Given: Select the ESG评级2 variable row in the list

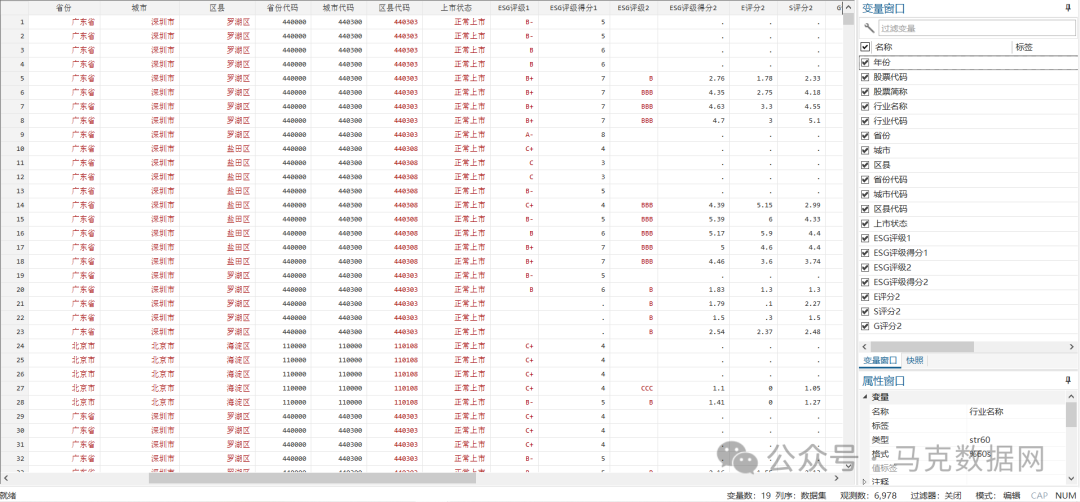Looking at the screenshot, I should [967, 267].
